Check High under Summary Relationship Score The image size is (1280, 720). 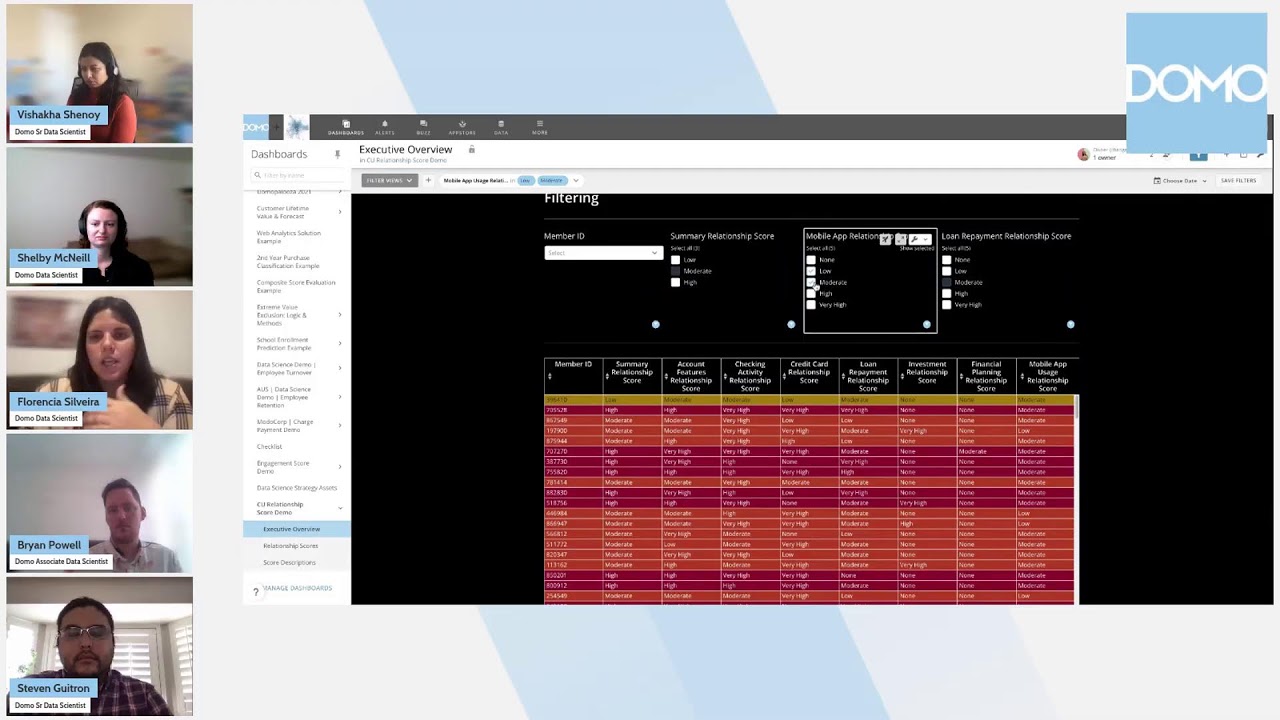[x=675, y=282]
